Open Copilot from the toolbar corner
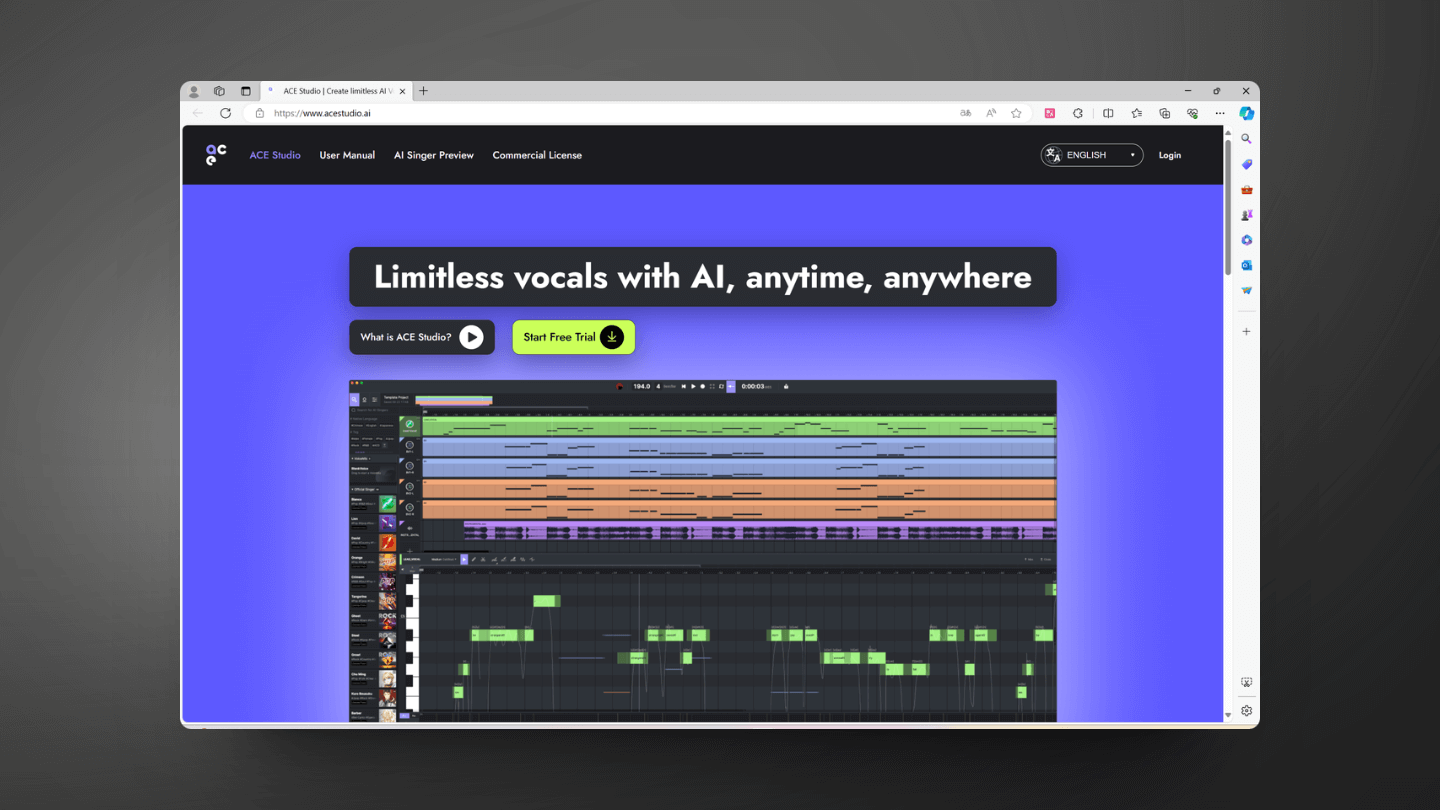 pos(1247,113)
